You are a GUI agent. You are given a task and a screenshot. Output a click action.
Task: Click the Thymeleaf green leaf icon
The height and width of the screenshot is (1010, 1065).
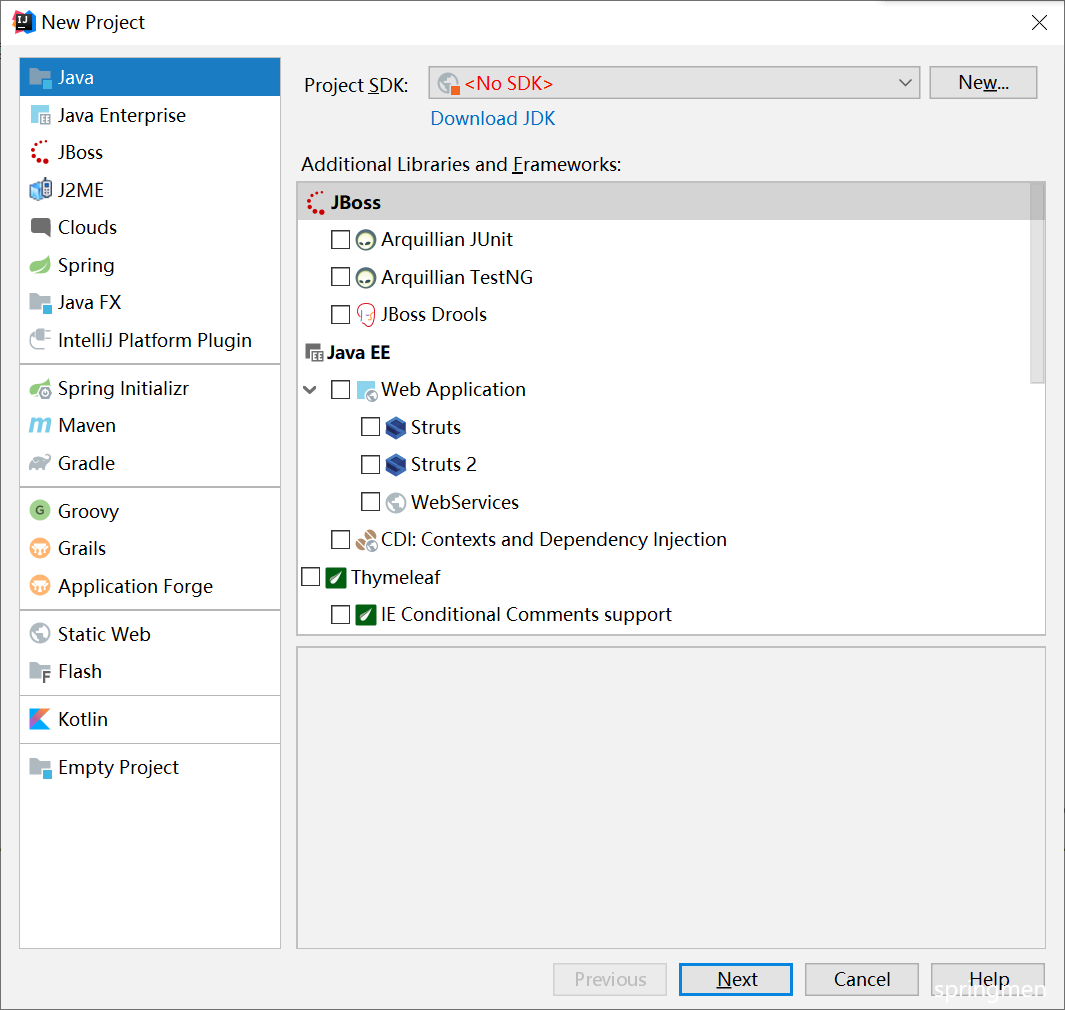[x=336, y=577]
